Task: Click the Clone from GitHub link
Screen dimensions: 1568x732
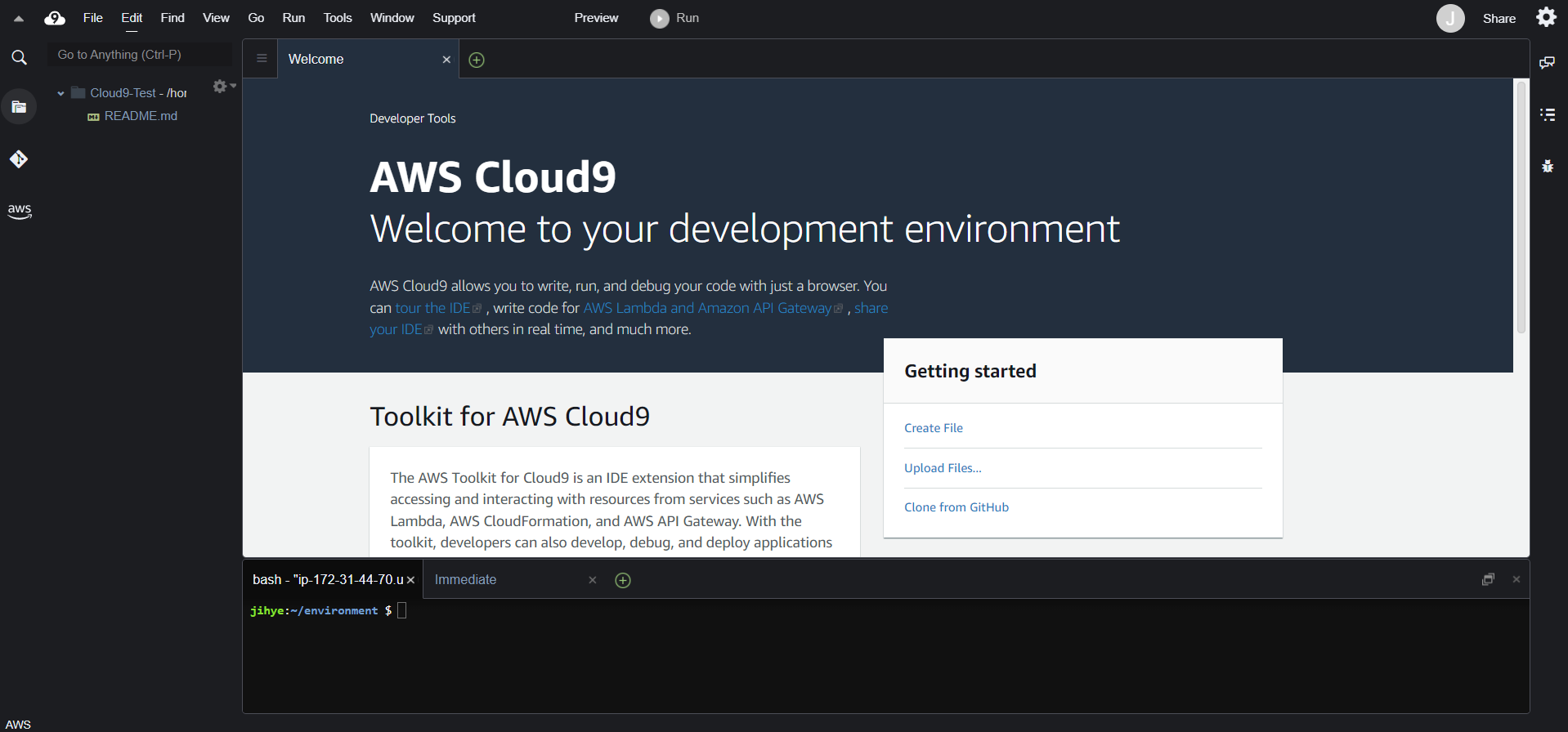Action: pyautogui.click(x=956, y=507)
